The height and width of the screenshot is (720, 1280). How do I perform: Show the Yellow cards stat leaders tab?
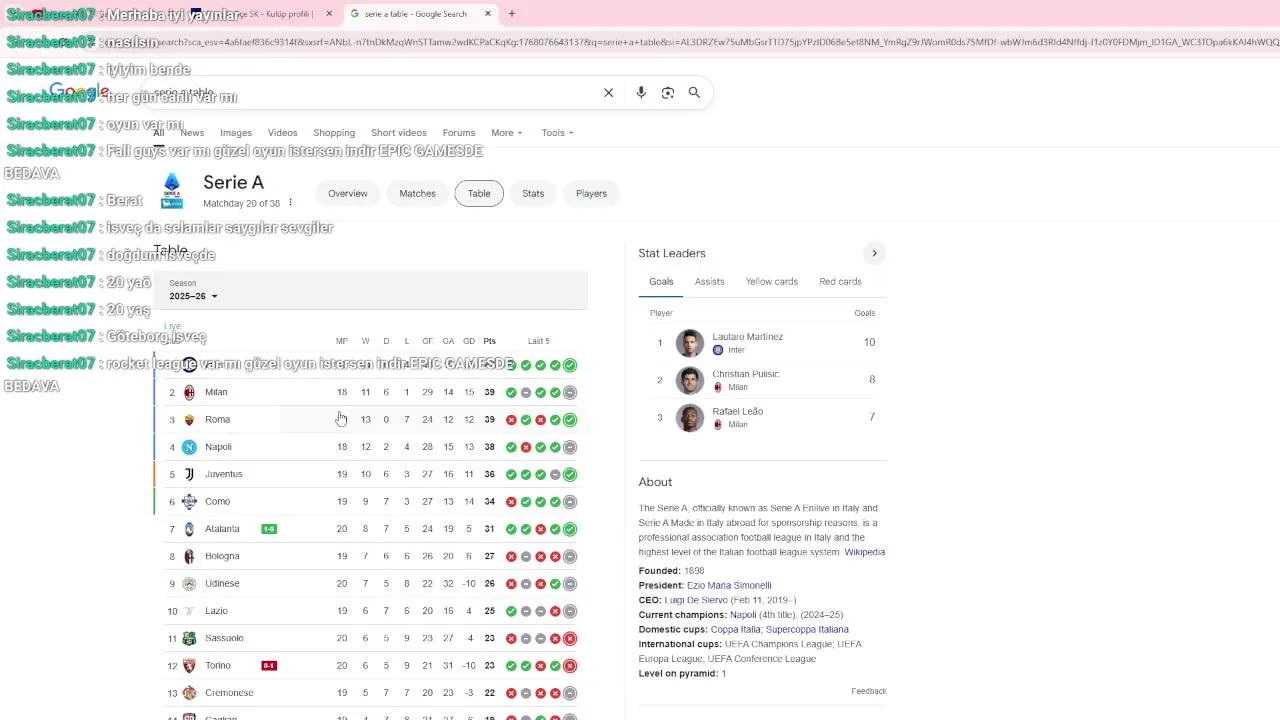(x=772, y=282)
